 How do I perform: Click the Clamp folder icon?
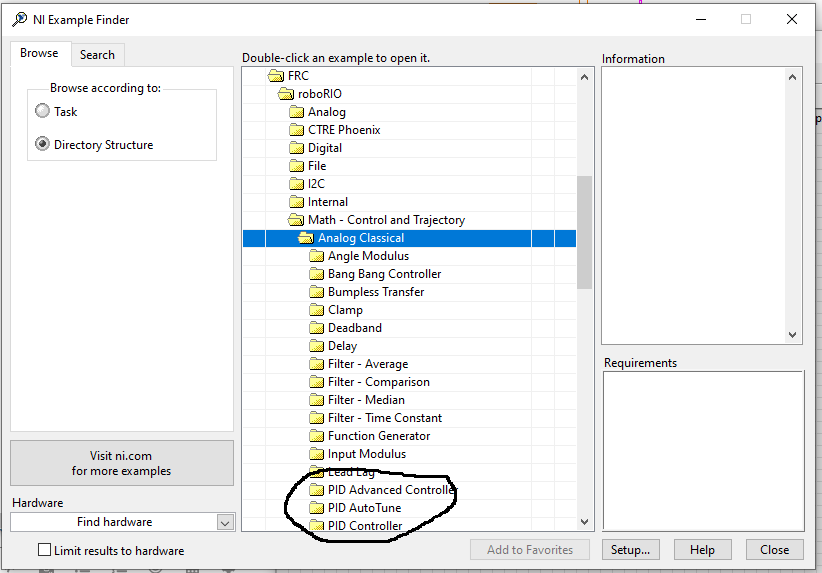316,310
